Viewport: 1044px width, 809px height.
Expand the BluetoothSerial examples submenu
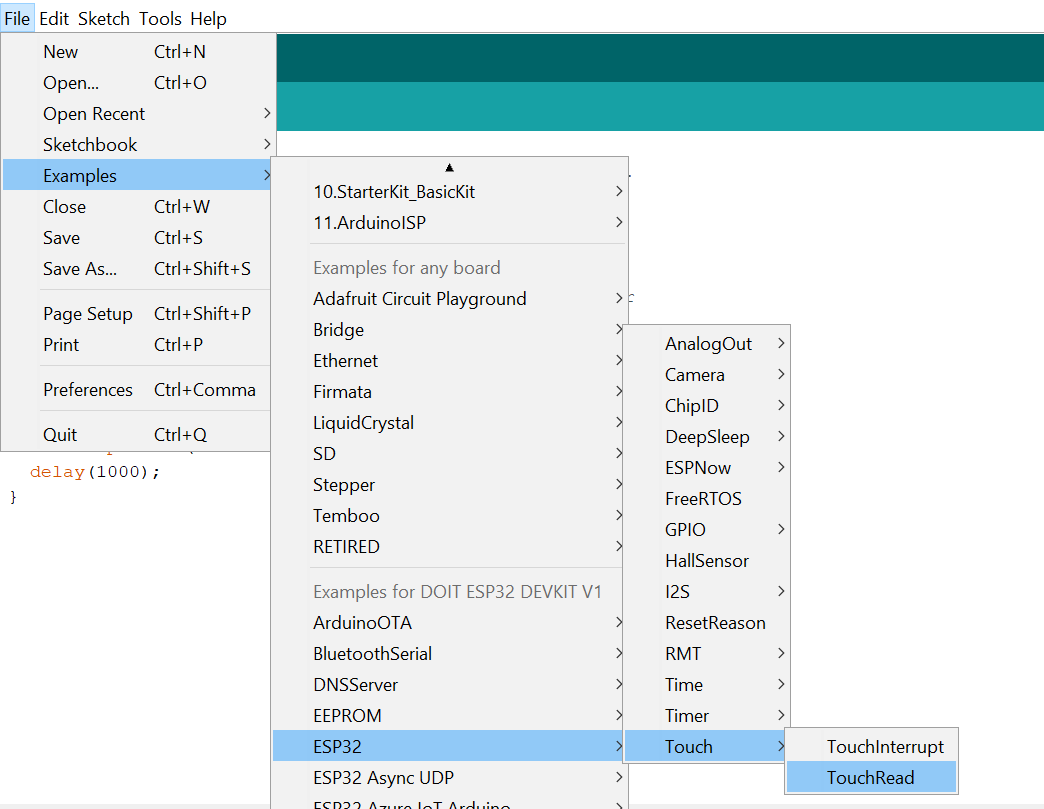pos(449,653)
